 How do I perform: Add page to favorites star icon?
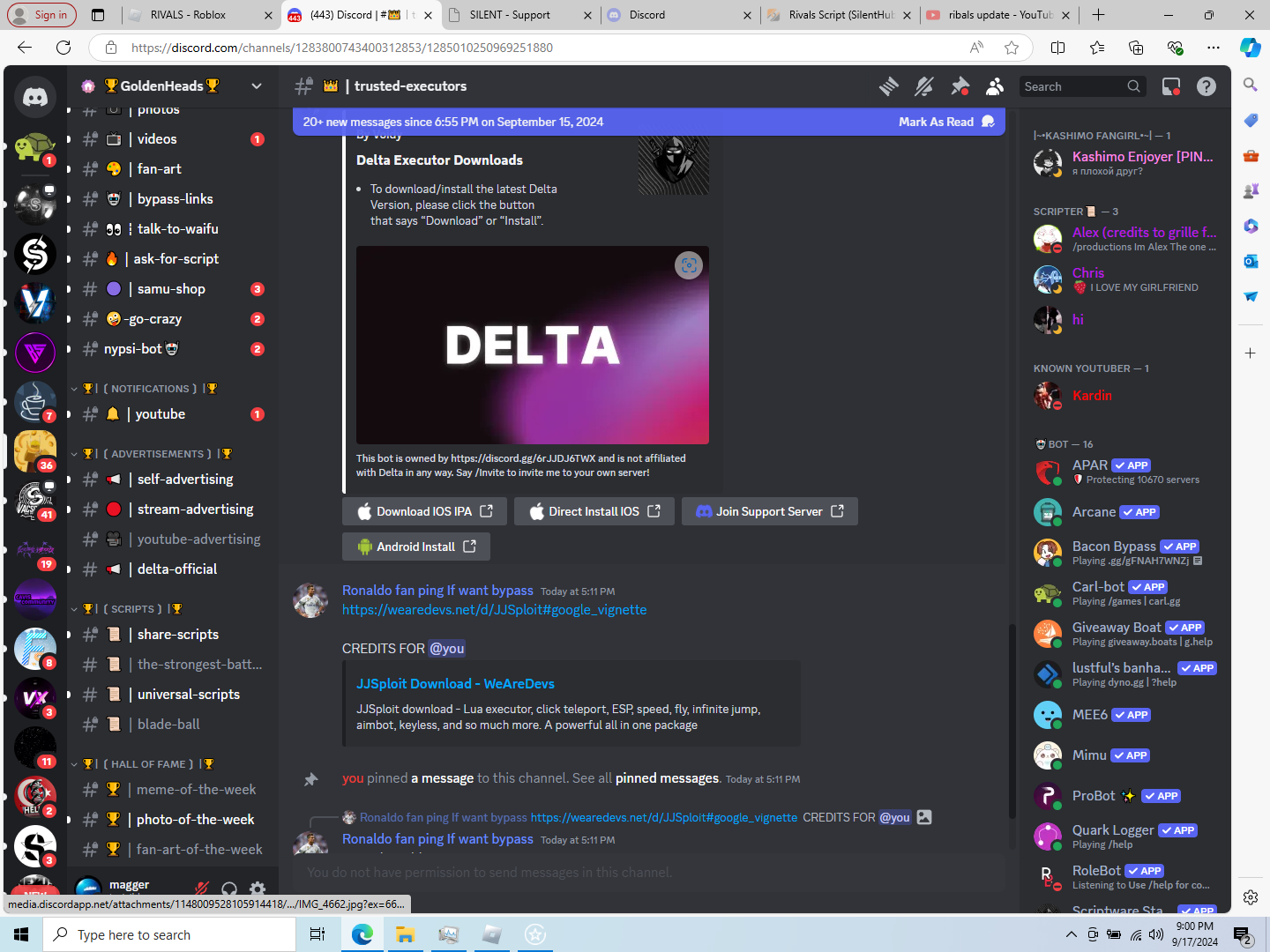tap(1012, 48)
